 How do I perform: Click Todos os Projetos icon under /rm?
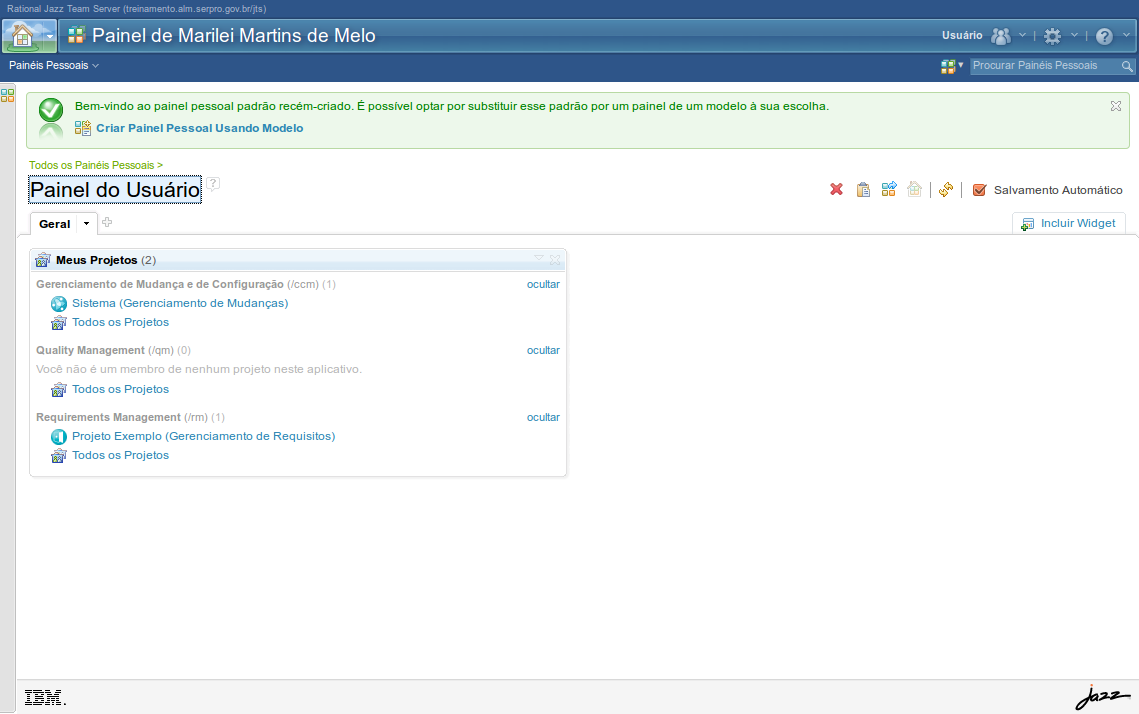59,455
